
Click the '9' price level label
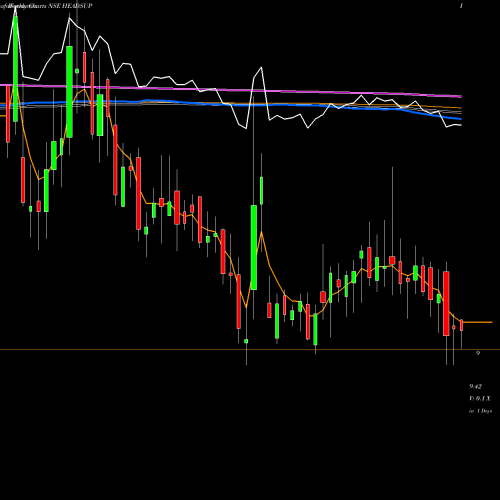(478, 353)
